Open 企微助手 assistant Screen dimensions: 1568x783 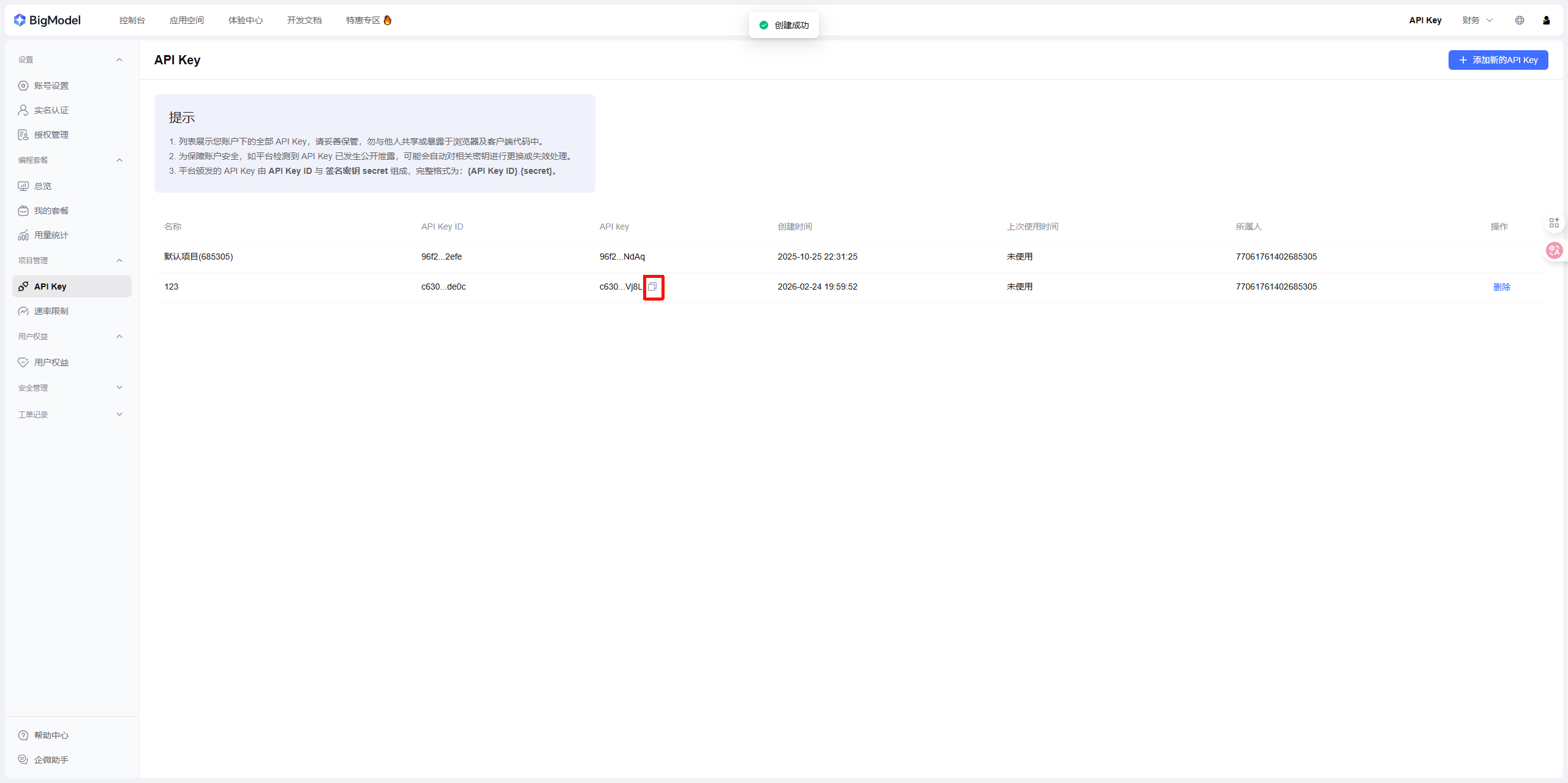(x=51, y=760)
